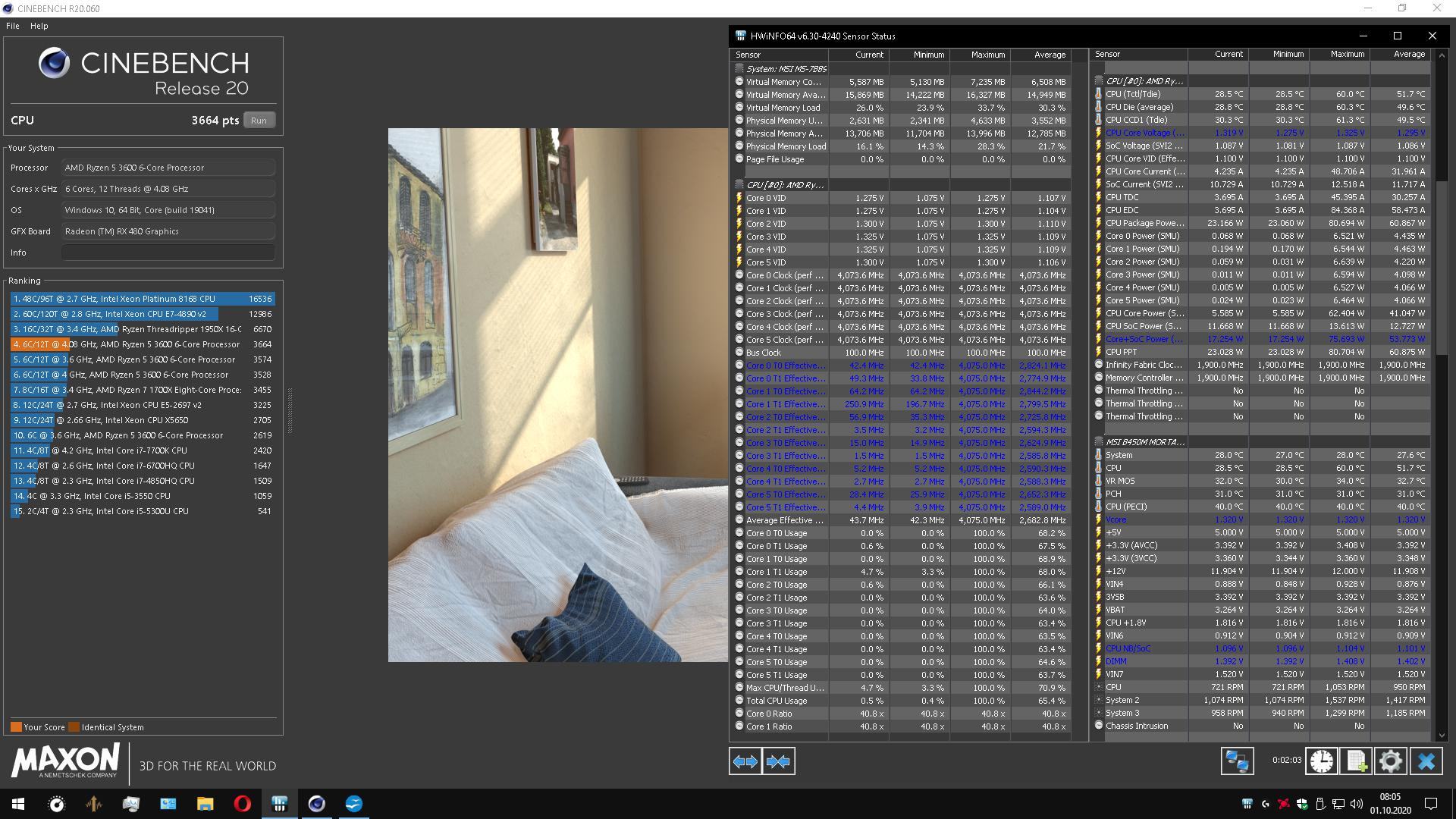Click the Info input field
Viewport: 1456px width, 819px height.
[168, 253]
